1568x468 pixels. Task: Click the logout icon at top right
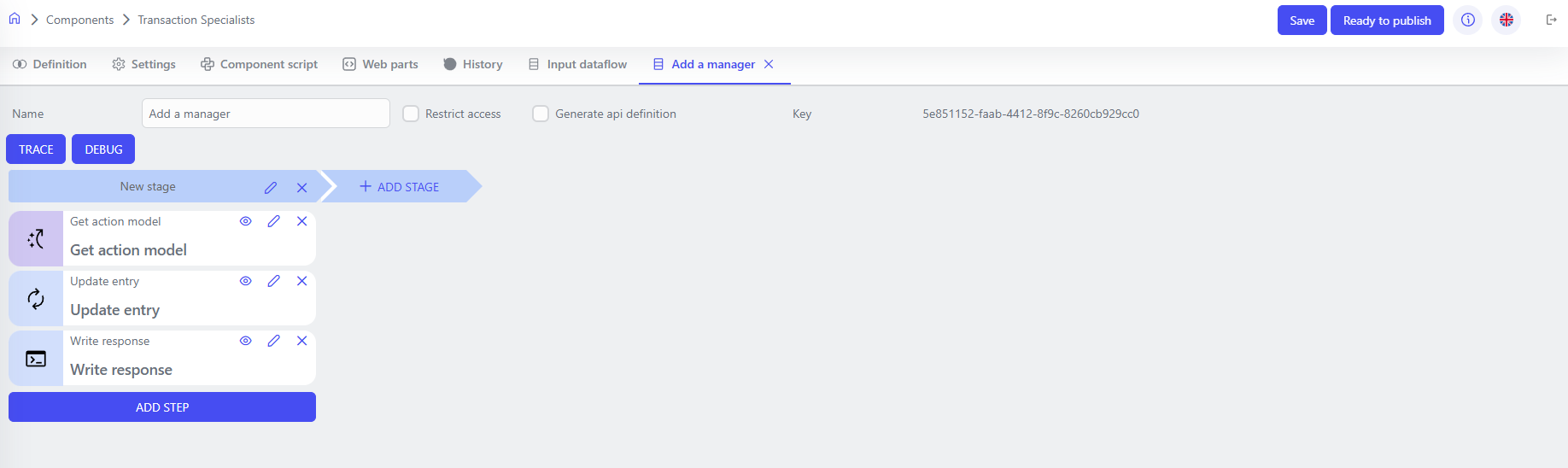pos(1551,20)
